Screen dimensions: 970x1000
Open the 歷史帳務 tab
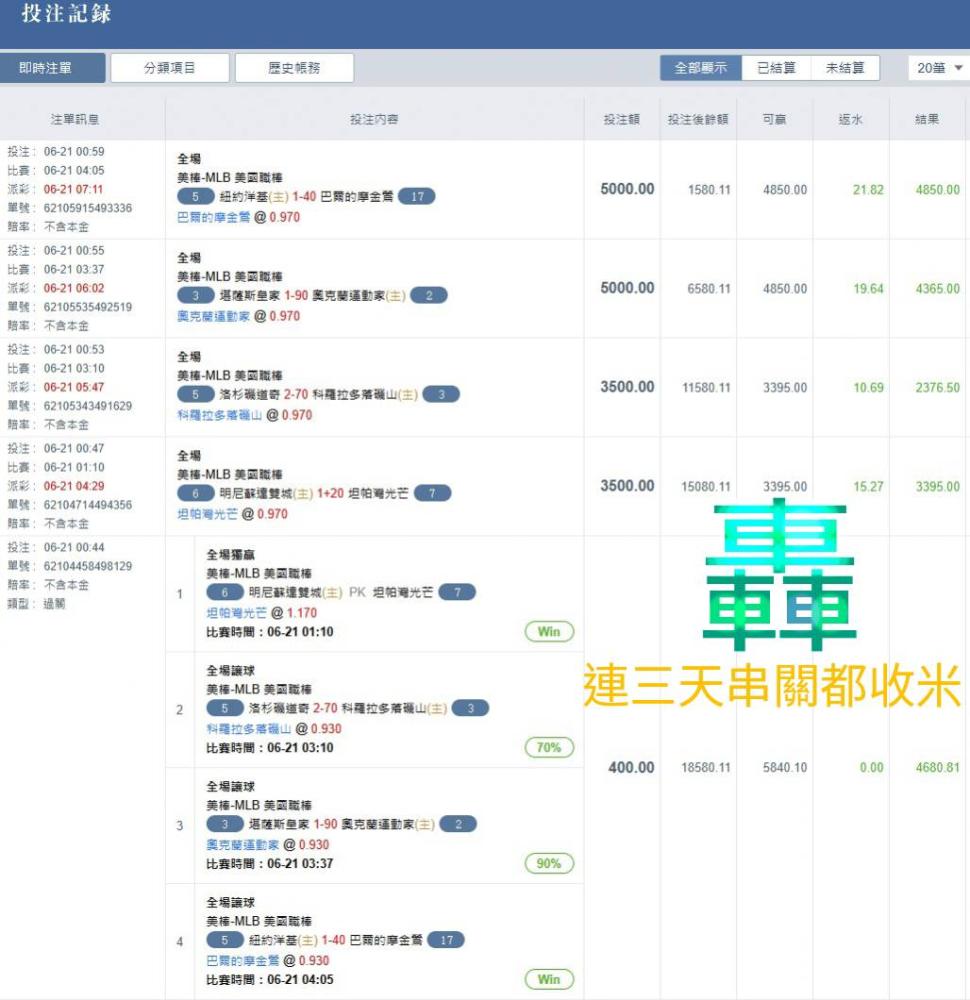(x=294, y=68)
